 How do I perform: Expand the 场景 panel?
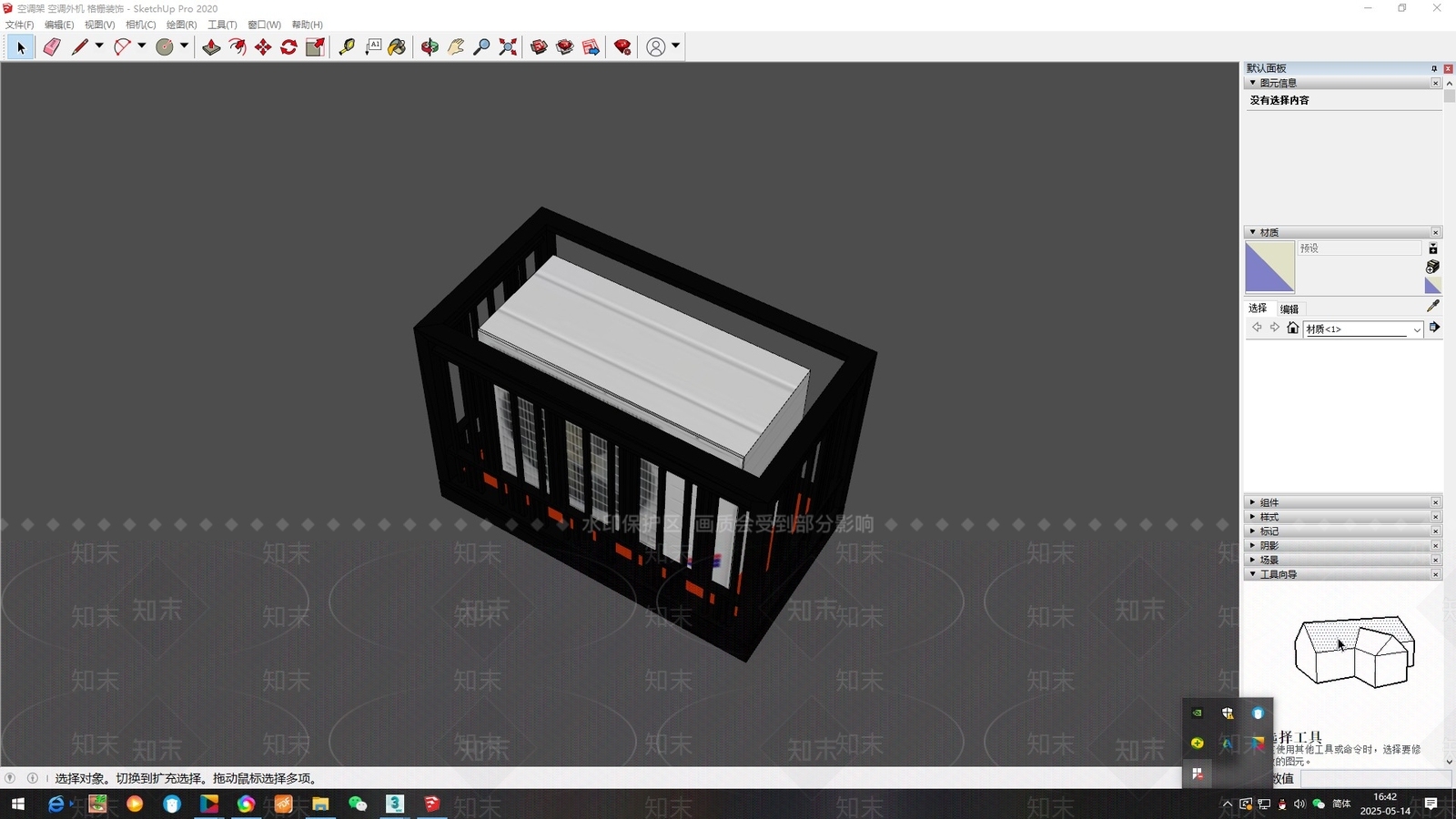click(1252, 560)
